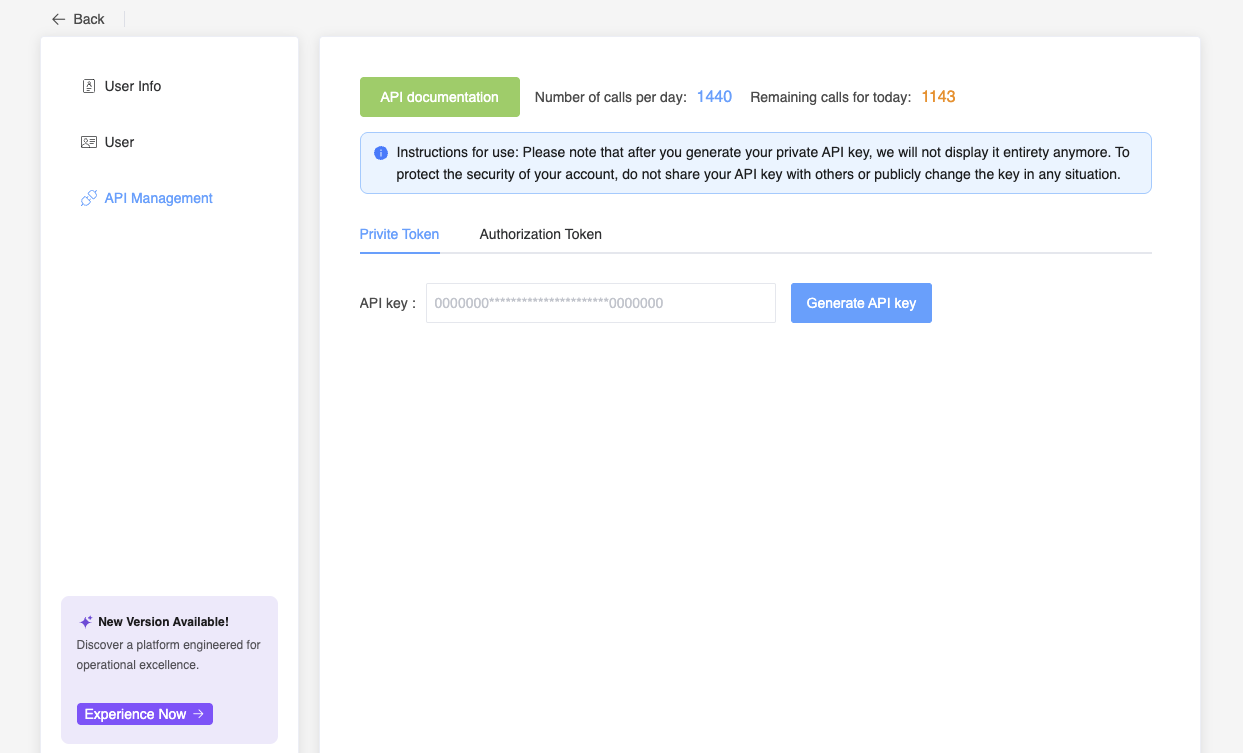The image size is (1243, 753).
Task: Click the back arrow at top left
Action: point(57,18)
